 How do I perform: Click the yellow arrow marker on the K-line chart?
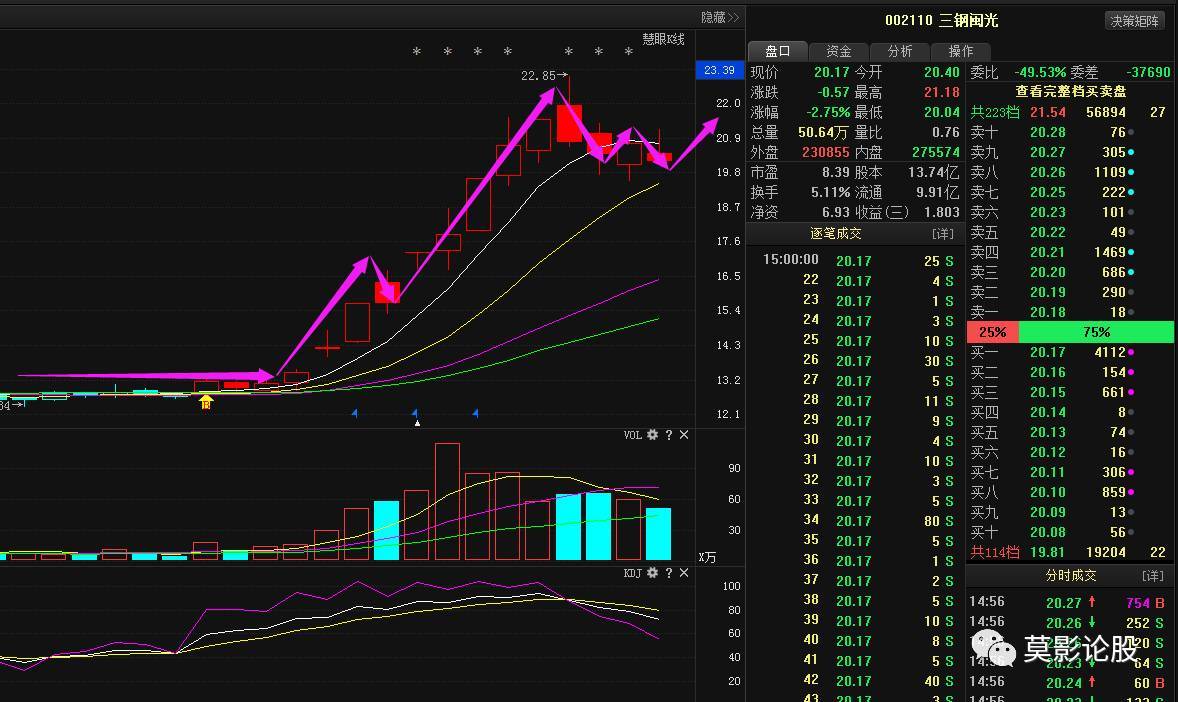tap(206, 401)
